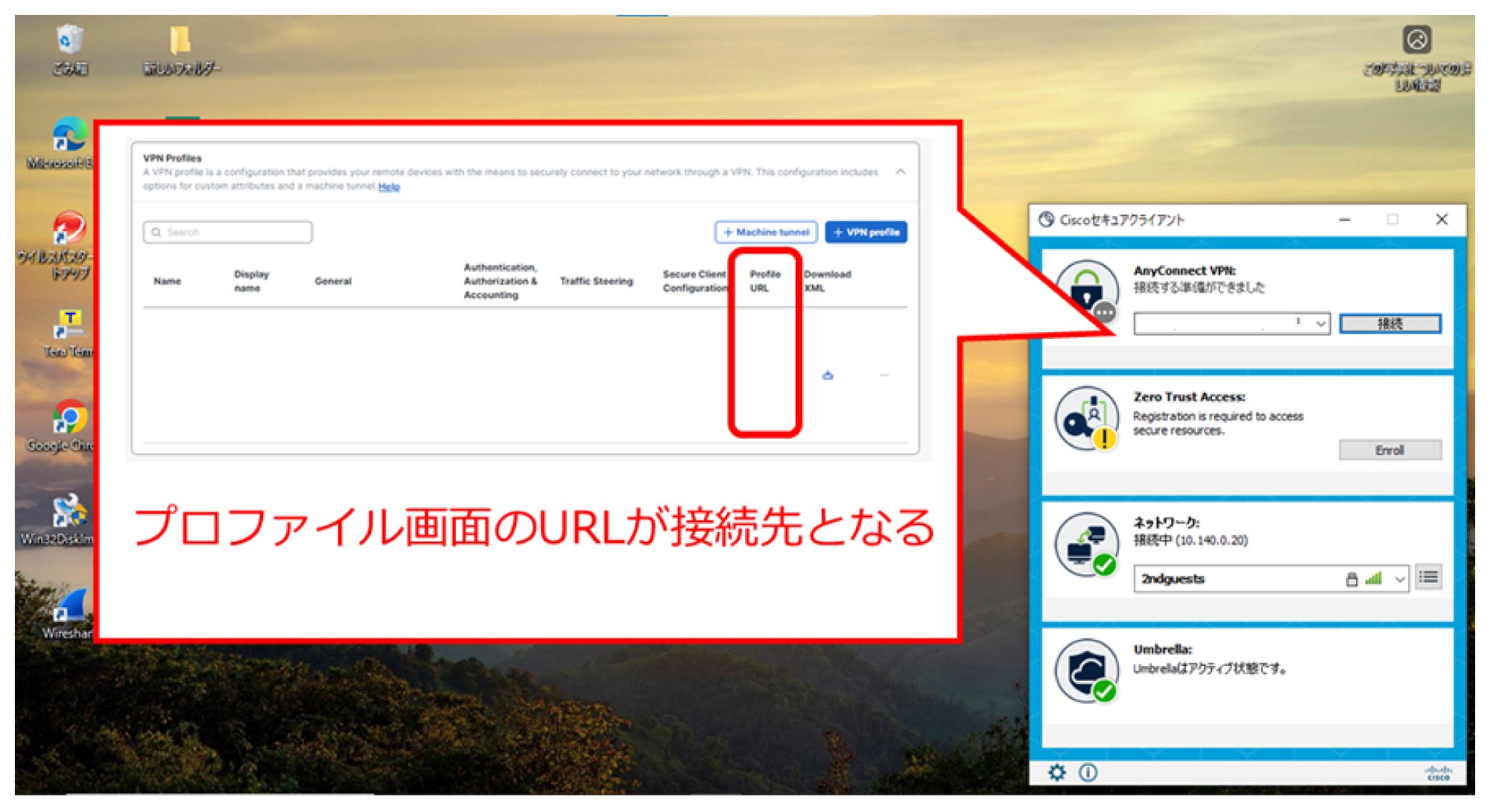
Task: Launch Wireshark desktop shortcut
Action: coord(69,614)
